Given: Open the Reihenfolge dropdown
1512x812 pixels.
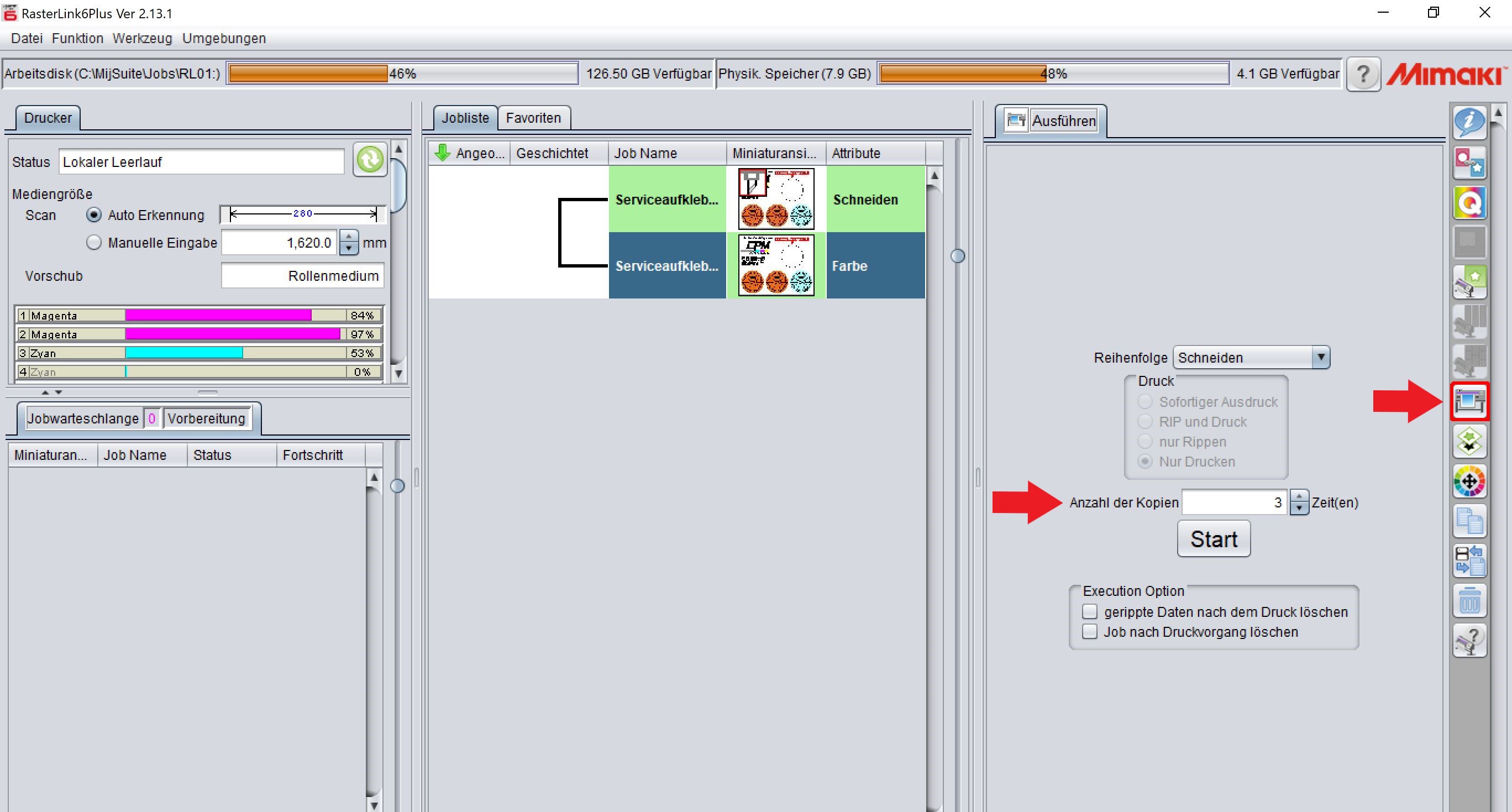Looking at the screenshot, I should pyautogui.click(x=1320, y=357).
